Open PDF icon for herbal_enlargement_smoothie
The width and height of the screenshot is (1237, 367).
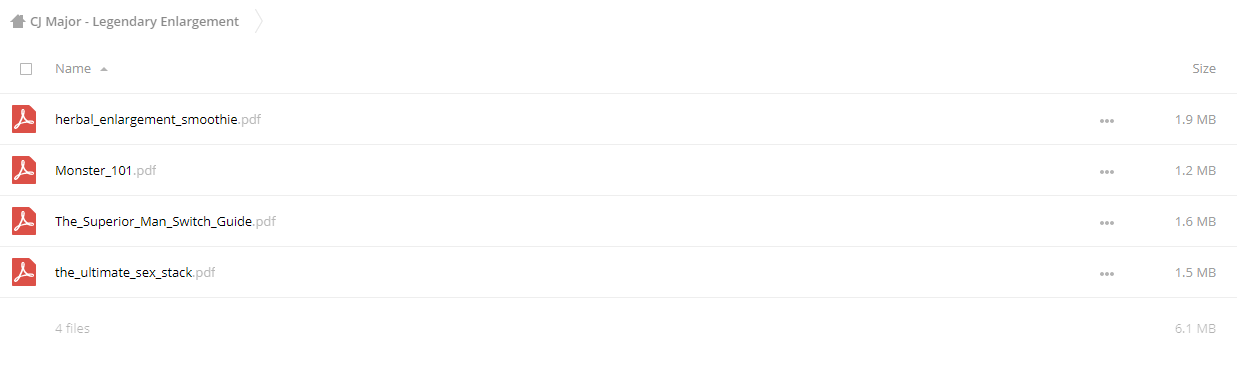[24, 119]
